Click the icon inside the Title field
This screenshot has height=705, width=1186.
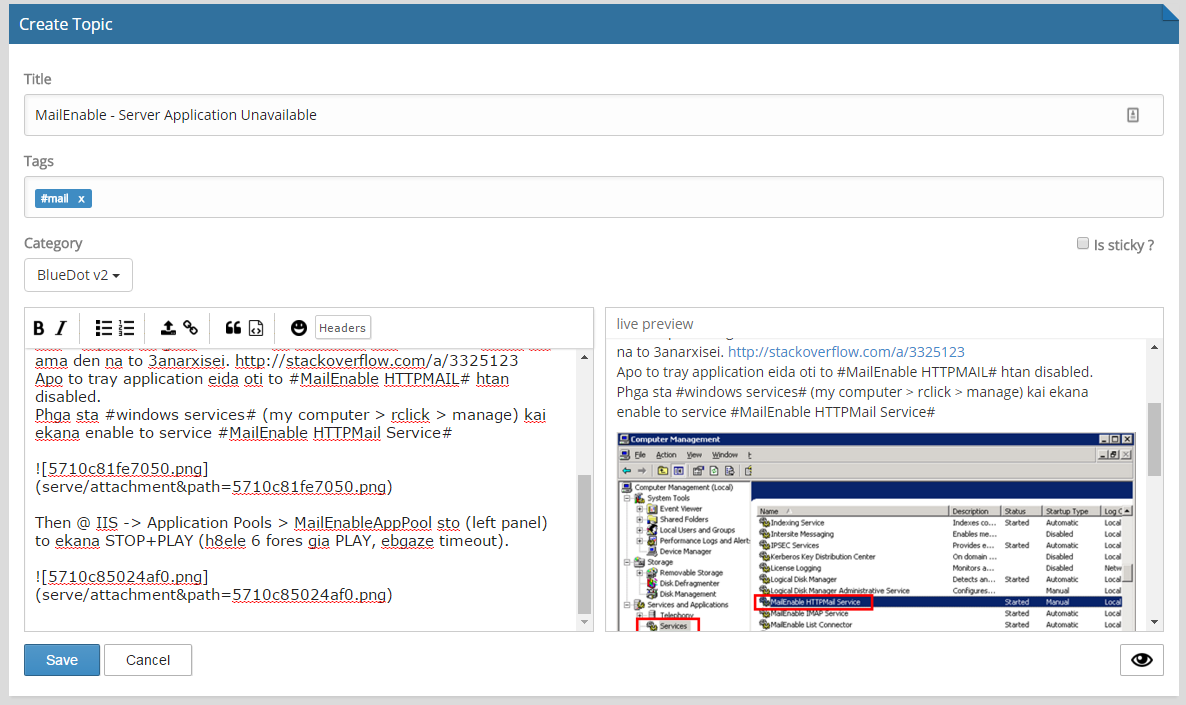click(1132, 115)
